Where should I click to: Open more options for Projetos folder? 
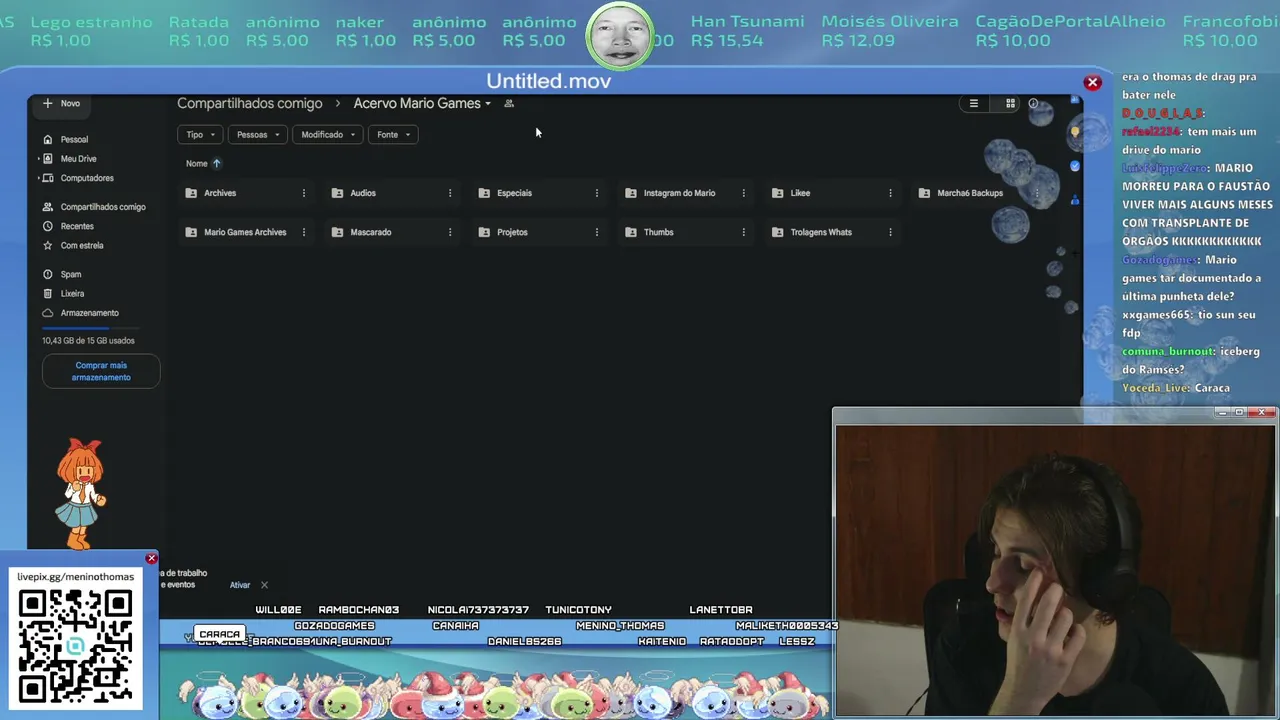point(597,232)
